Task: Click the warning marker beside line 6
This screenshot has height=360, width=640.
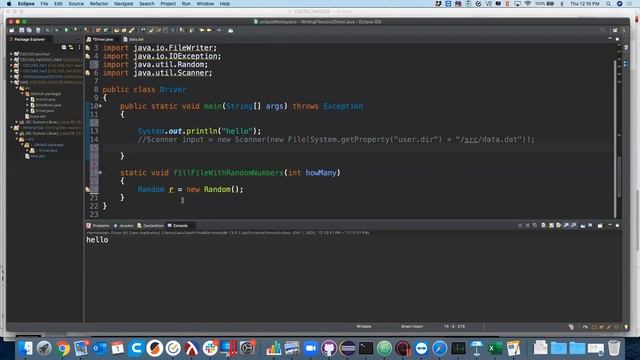Action: coord(88,73)
